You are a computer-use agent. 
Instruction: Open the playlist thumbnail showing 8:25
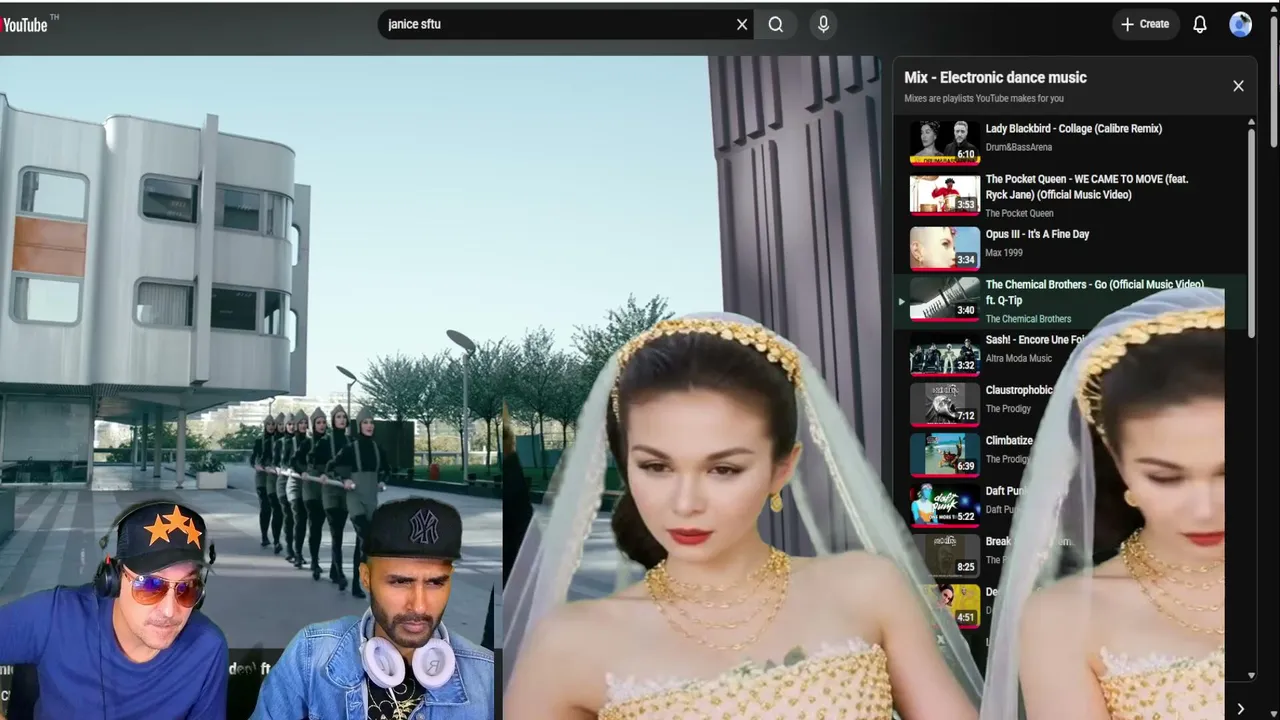point(945,555)
